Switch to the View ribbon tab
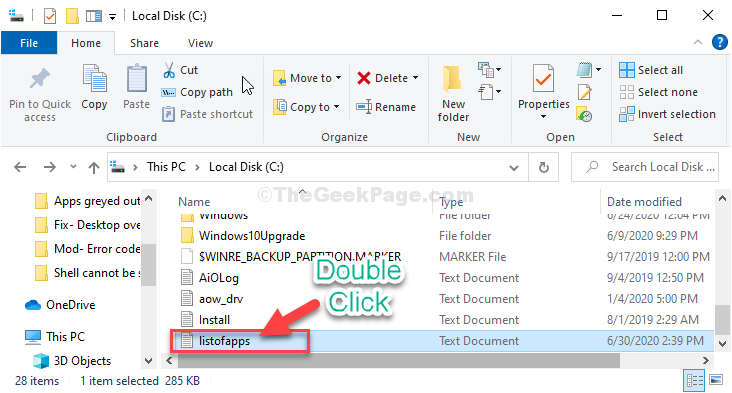This screenshot has width=732, height=393. click(x=200, y=43)
